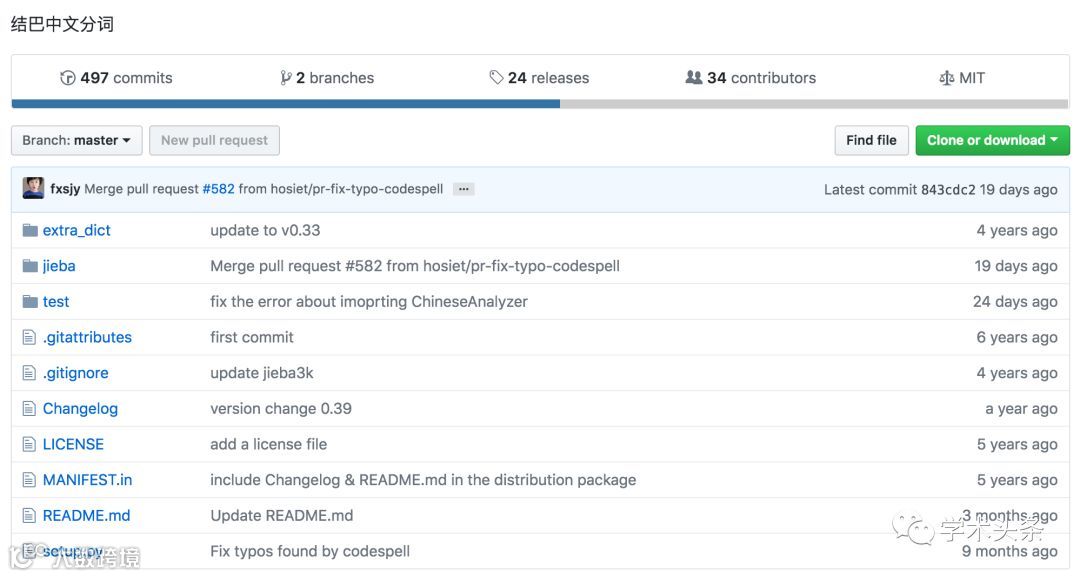
Task: Open latest commit hash 843cdc2
Action: [x=948, y=189]
